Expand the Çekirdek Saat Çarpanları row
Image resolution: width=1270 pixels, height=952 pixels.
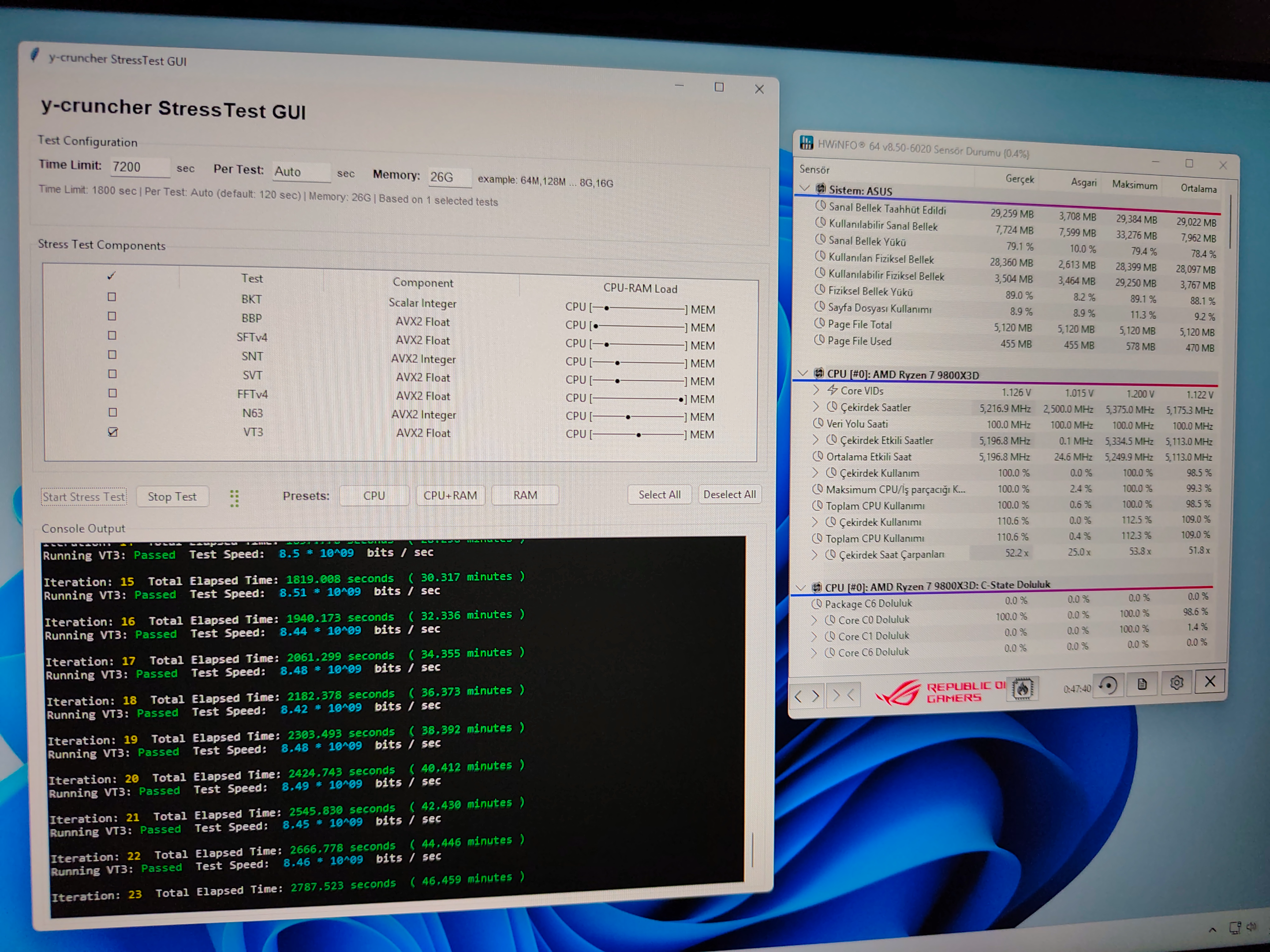coord(814,555)
